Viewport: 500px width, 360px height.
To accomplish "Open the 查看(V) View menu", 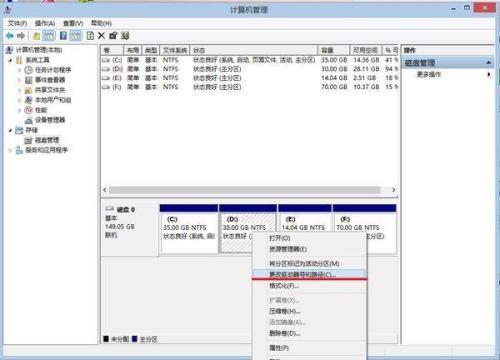I will [73, 23].
